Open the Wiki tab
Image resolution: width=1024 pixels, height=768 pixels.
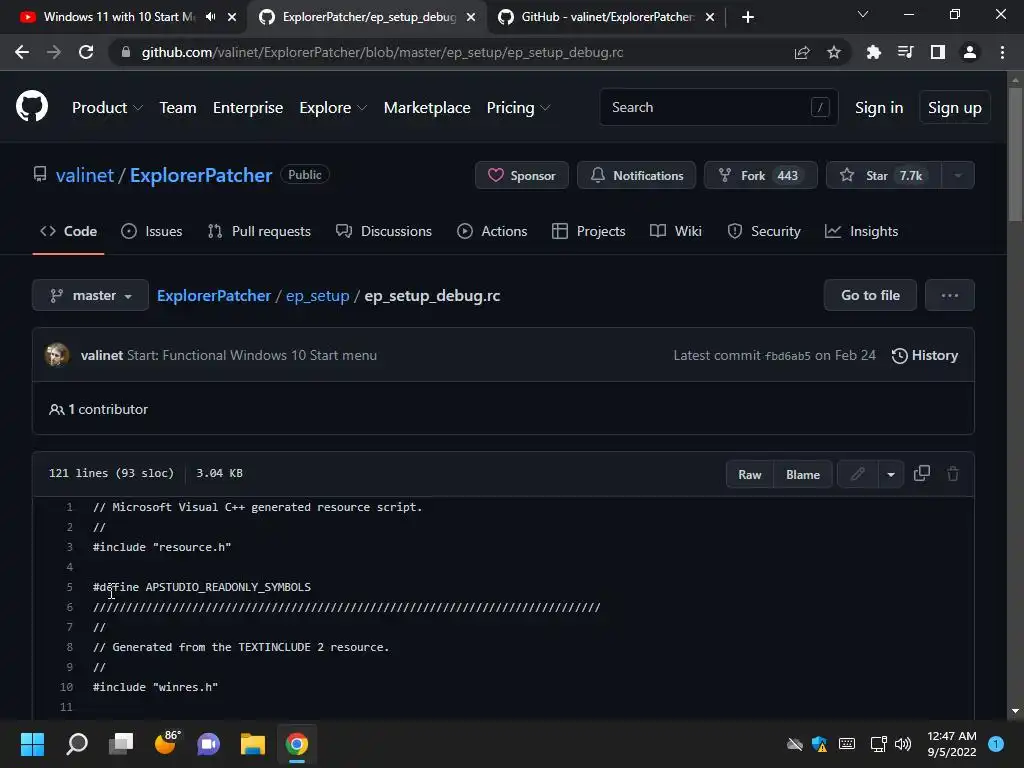coord(676,231)
